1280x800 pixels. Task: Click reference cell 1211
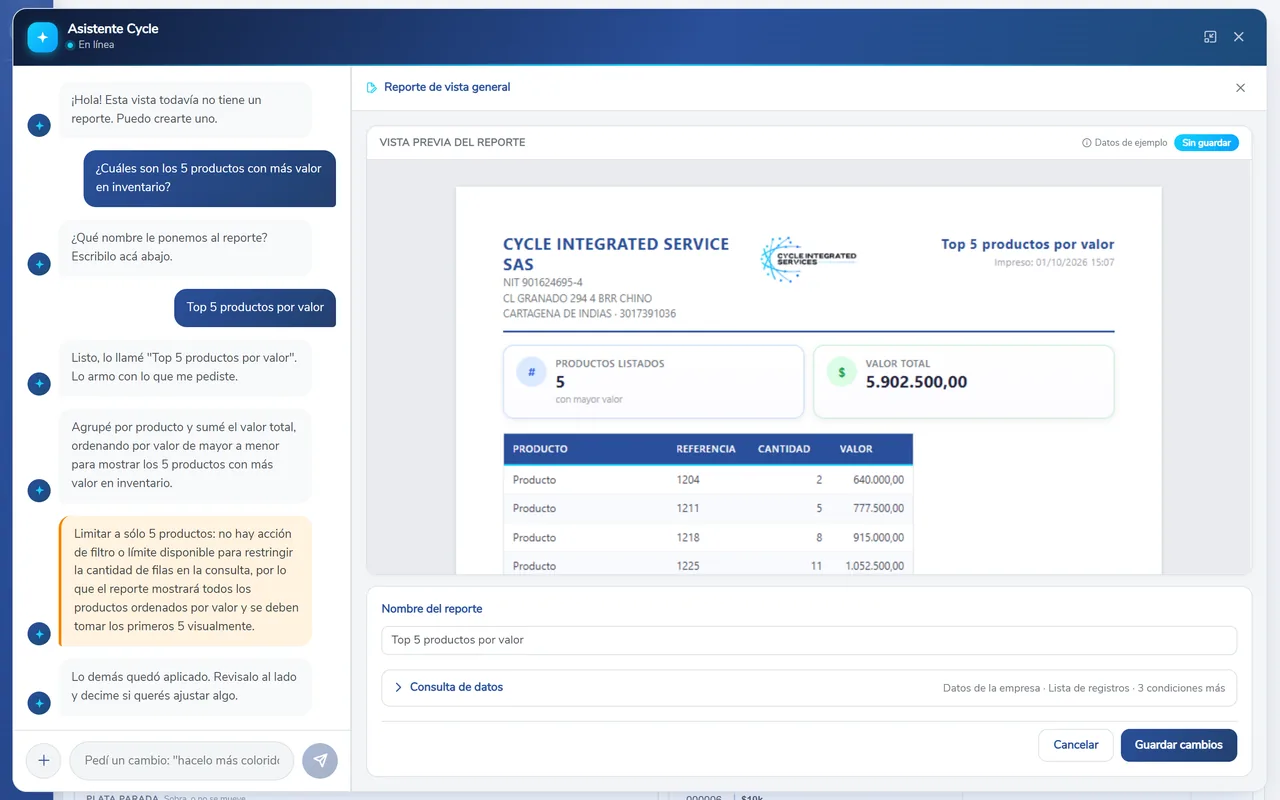coord(688,509)
